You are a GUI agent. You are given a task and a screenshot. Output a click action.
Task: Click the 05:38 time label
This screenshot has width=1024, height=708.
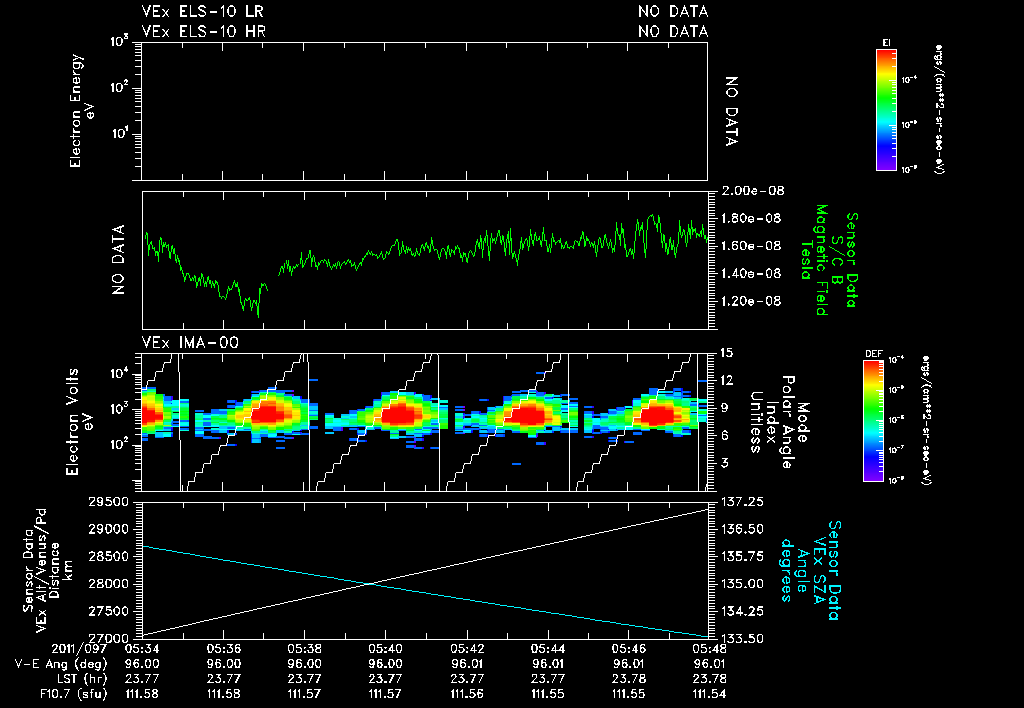304,649
